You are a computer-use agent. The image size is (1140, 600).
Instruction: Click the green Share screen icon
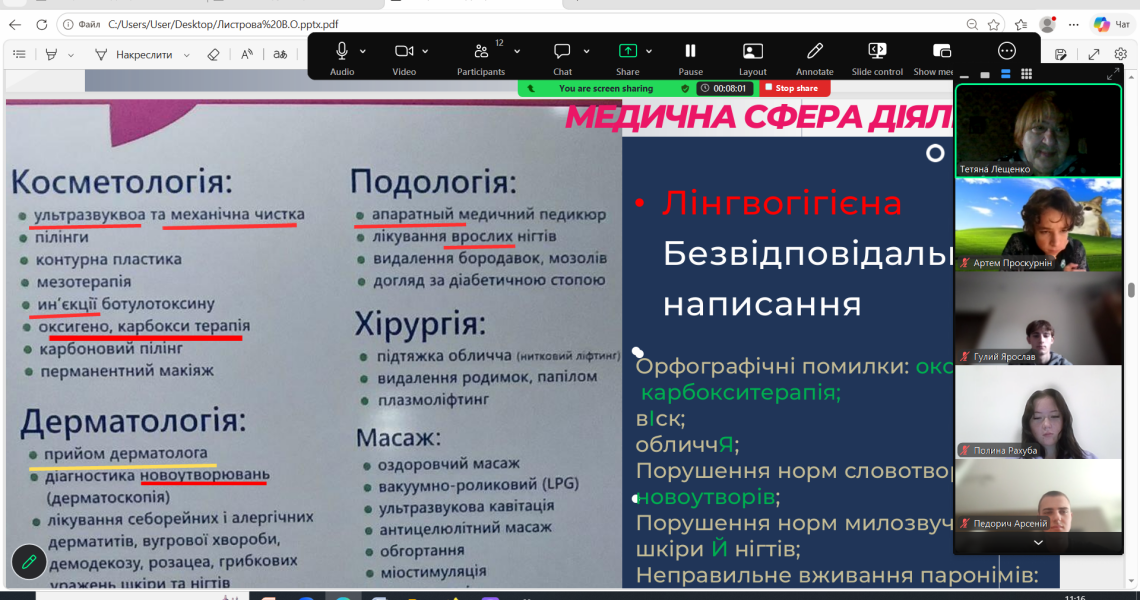pyautogui.click(x=627, y=51)
